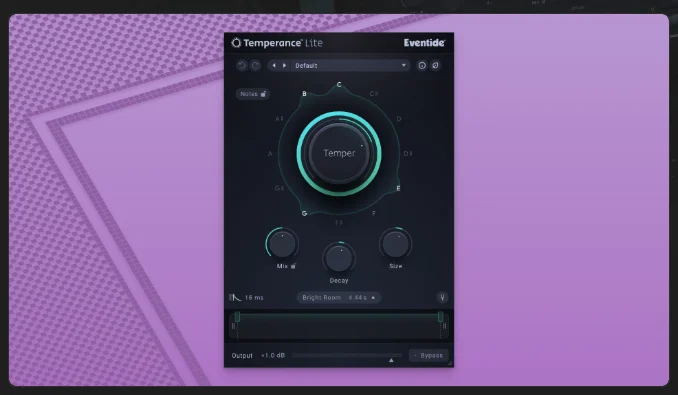The image size is (678, 395).
Task: Click the undo arrow icon
Action: click(x=242, y=65)
